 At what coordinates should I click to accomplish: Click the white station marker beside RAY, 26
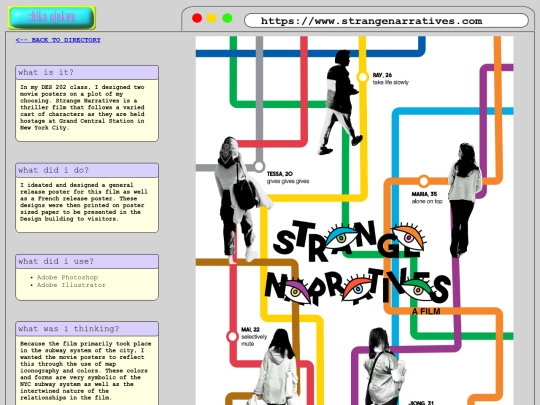[x=362, y=77]
